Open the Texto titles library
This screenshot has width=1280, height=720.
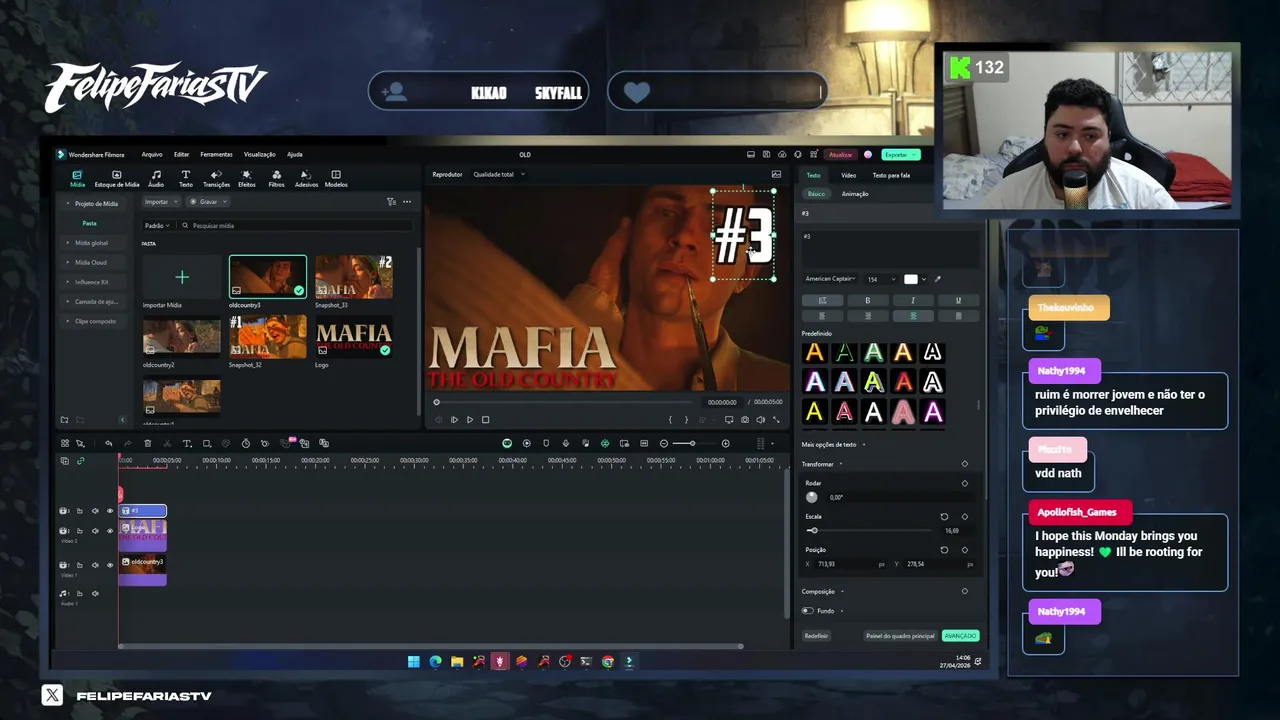pyautogui.click(x=186, y=179)
